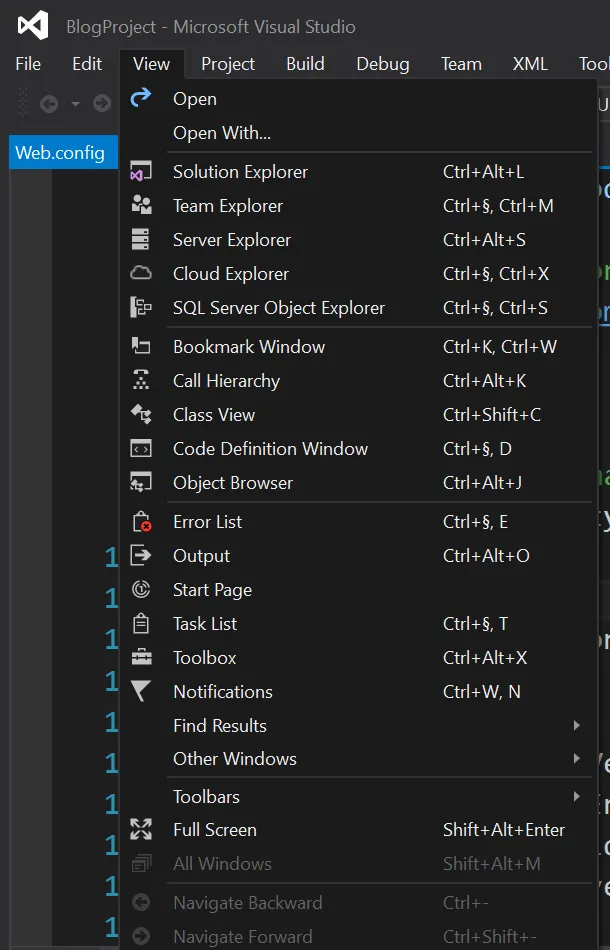Select Notifications menu entry
The image size is (610, 950).
coord(357,691)
